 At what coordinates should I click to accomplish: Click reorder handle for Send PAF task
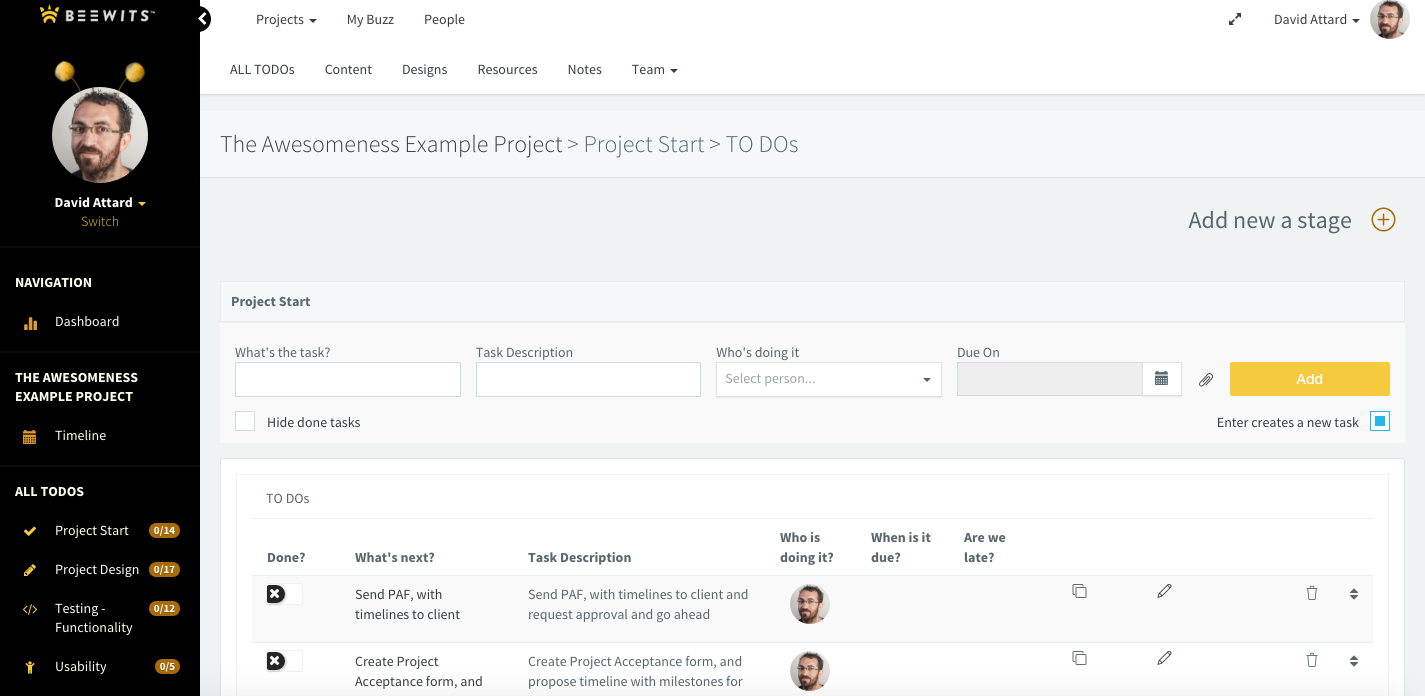click(x=1354, y=594)
